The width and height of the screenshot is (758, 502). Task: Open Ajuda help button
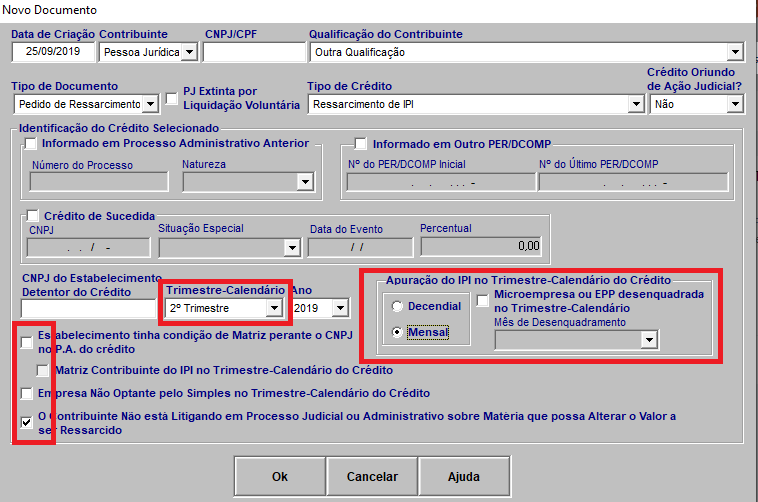click(x=463, y=477)
